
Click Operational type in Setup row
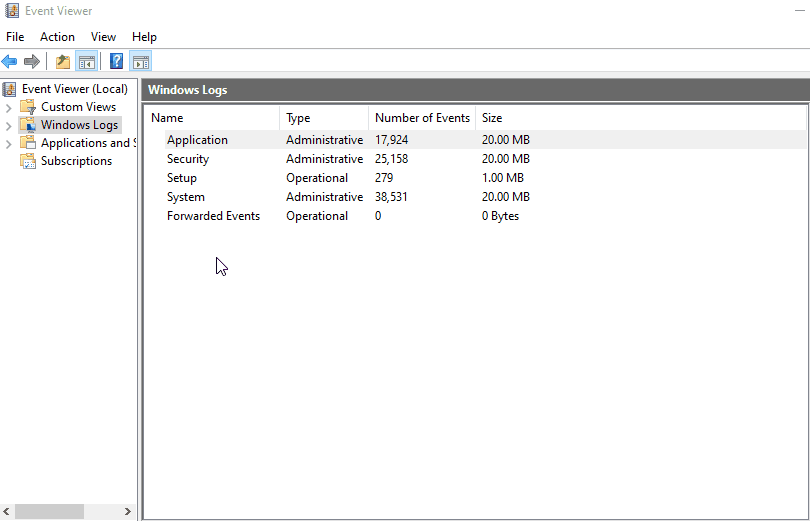click(x=317, y=178)
